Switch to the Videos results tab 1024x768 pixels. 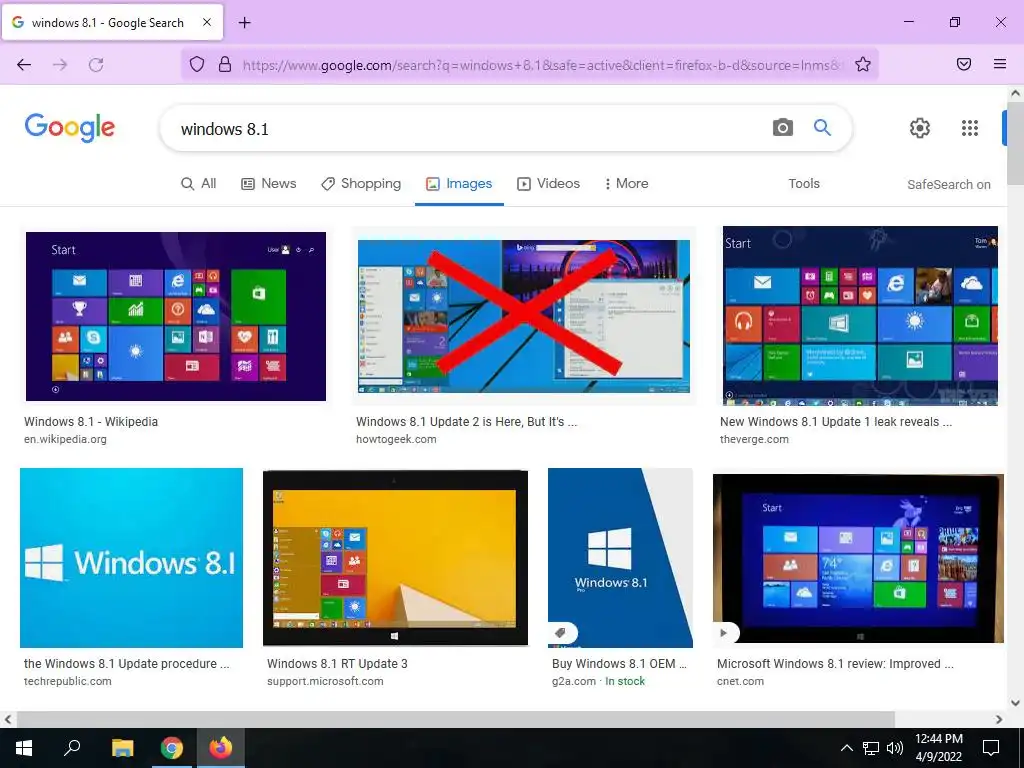549,184
